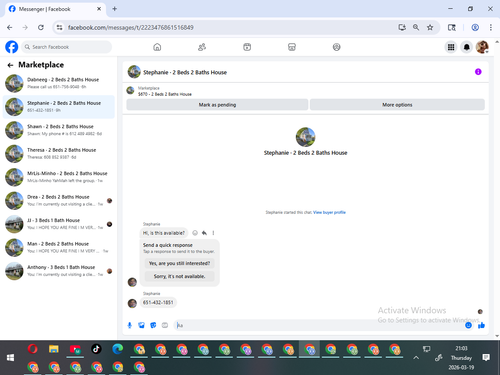500x375 pixels.
Task: Open more options for Stephanie's first message
Action: 213,233
